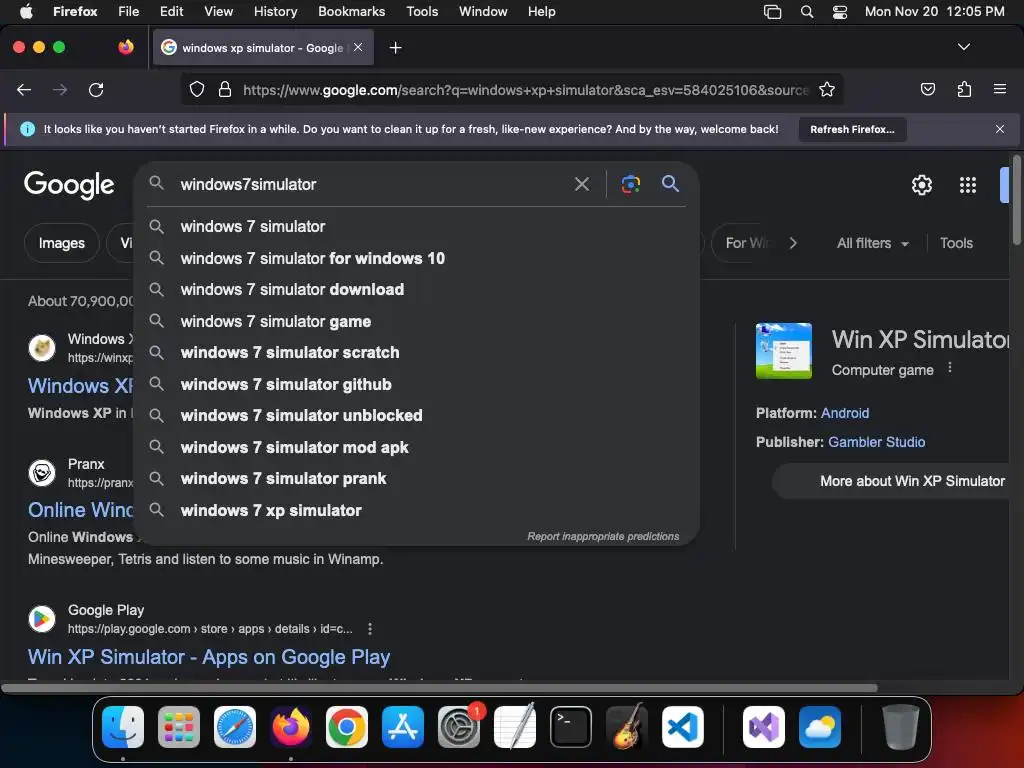Click the page's vertical scrollbar
Image resolution: width=1024 pixels, height=768 pixels.
click(x=1017, y=200)
